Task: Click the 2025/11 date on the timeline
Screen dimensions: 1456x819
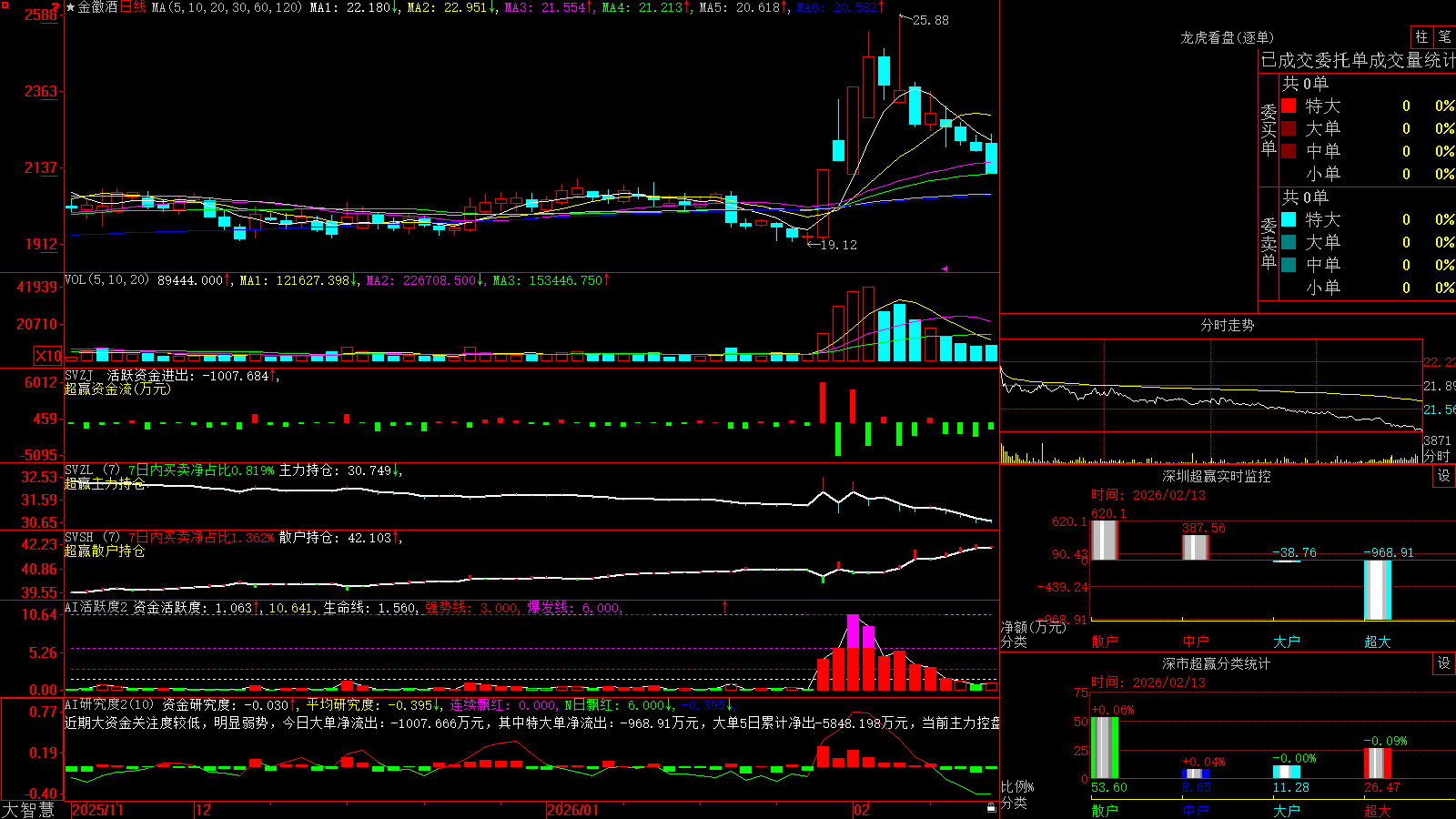Action: [x=97, y=810]
